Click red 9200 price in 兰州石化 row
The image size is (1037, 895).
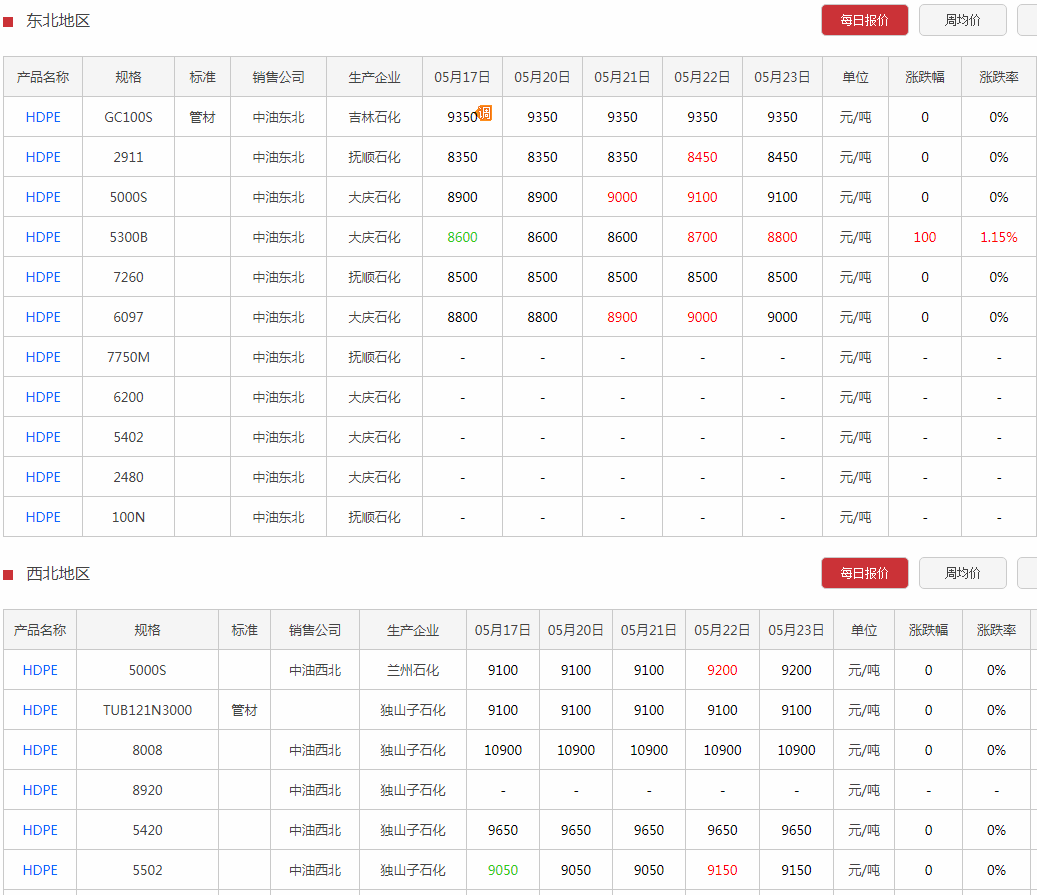(722, 671)
